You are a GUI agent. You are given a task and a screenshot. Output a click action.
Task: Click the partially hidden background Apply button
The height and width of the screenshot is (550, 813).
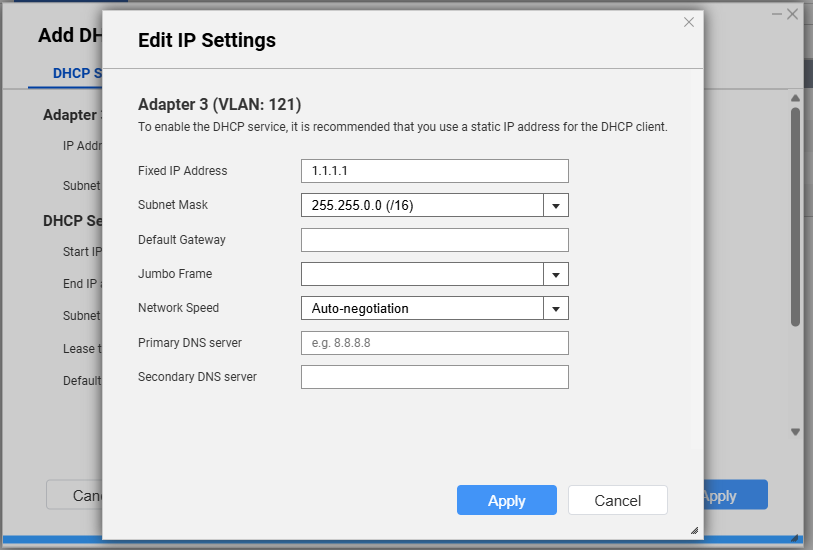click(735, 495)
